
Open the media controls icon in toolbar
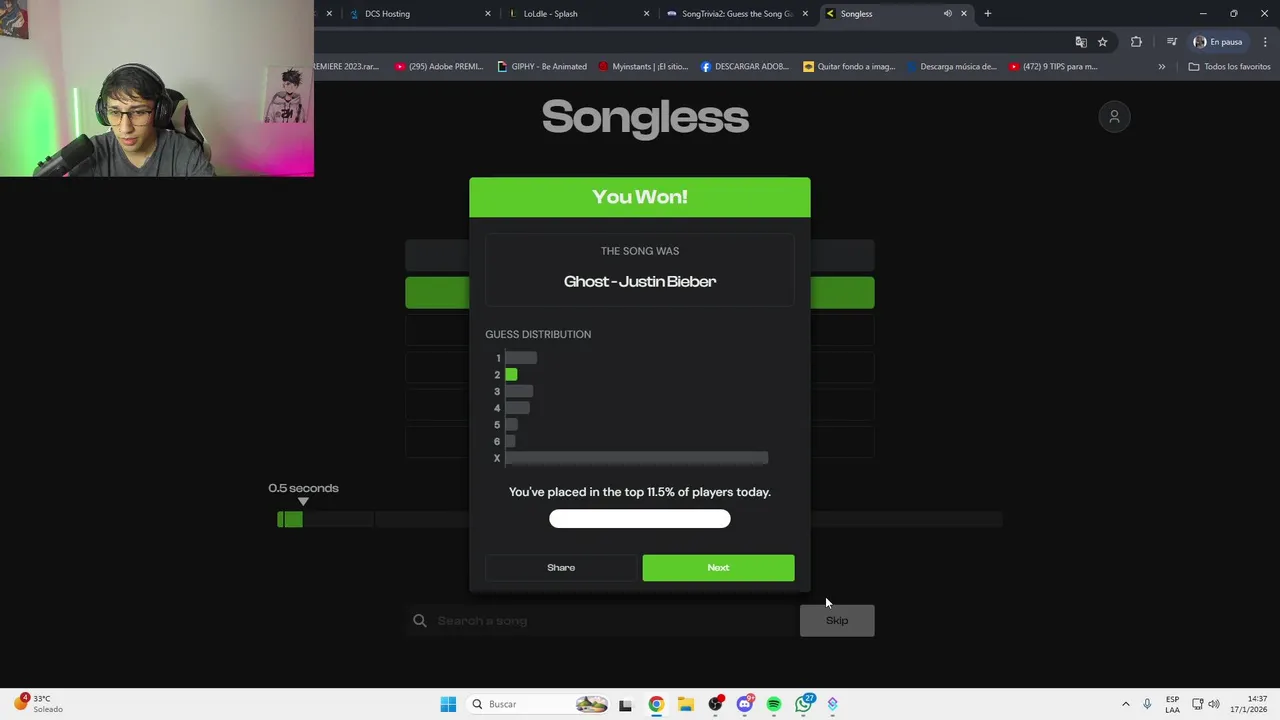coord(1172,42)
